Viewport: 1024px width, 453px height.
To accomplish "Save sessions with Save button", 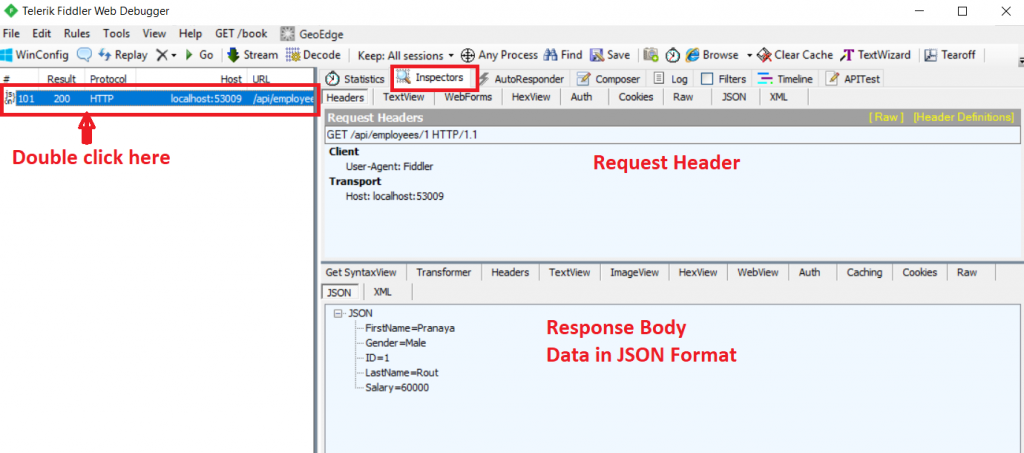I will tap(610, 55).
